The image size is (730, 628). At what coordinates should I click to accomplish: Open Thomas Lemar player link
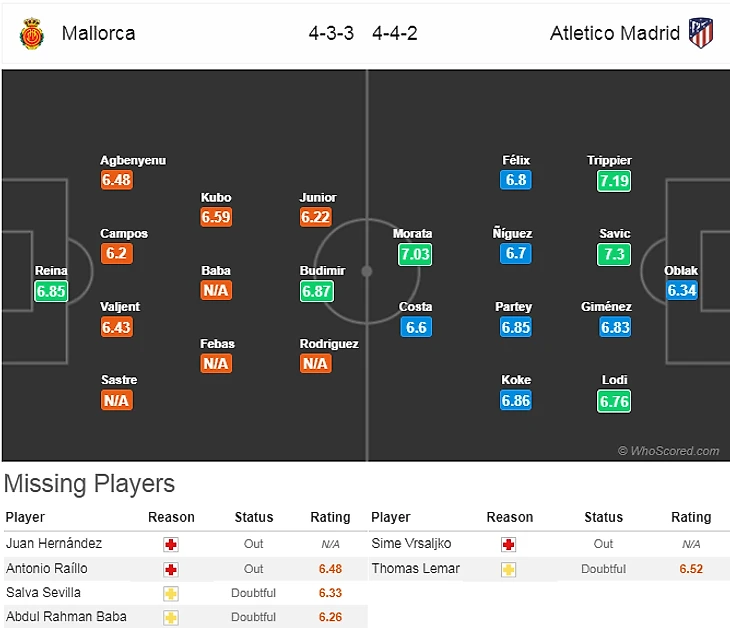tap(415, 568)
